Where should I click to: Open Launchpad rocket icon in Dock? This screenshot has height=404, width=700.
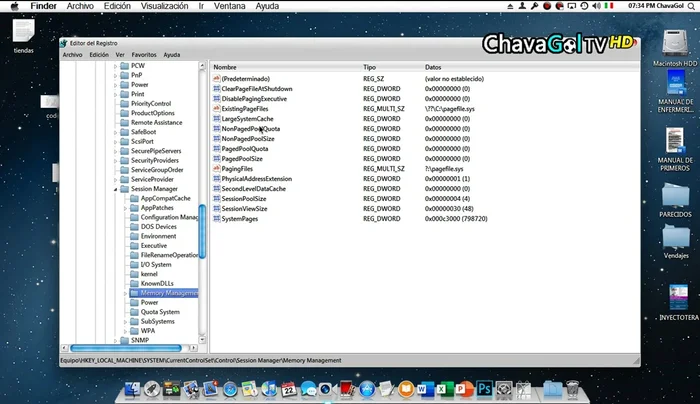coord(152,389)
